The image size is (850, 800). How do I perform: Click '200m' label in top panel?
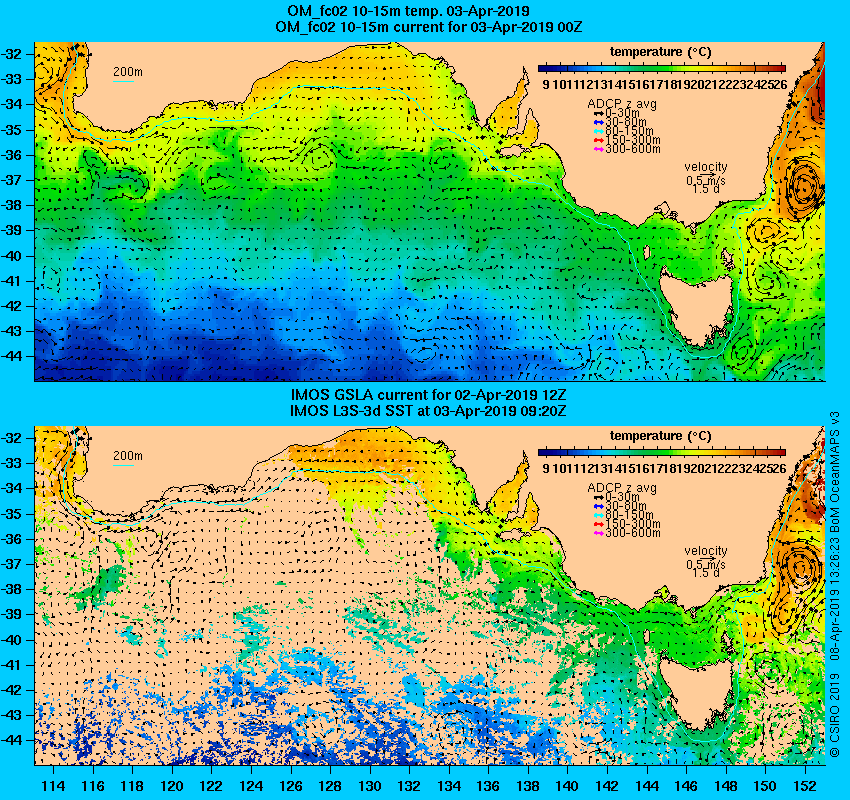point(127,72)
